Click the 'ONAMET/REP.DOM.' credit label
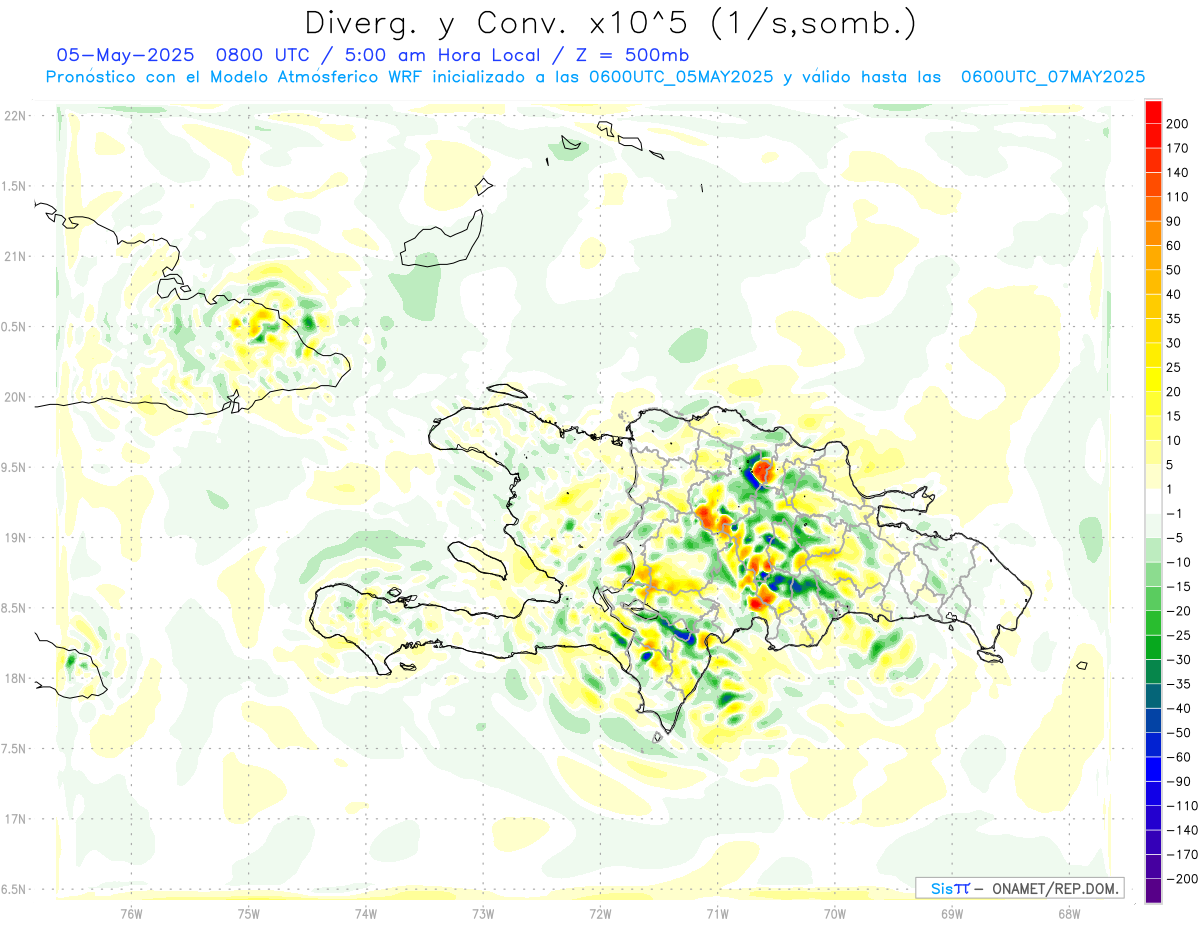Screen dimensions: 1200x927 point(1055,888)
